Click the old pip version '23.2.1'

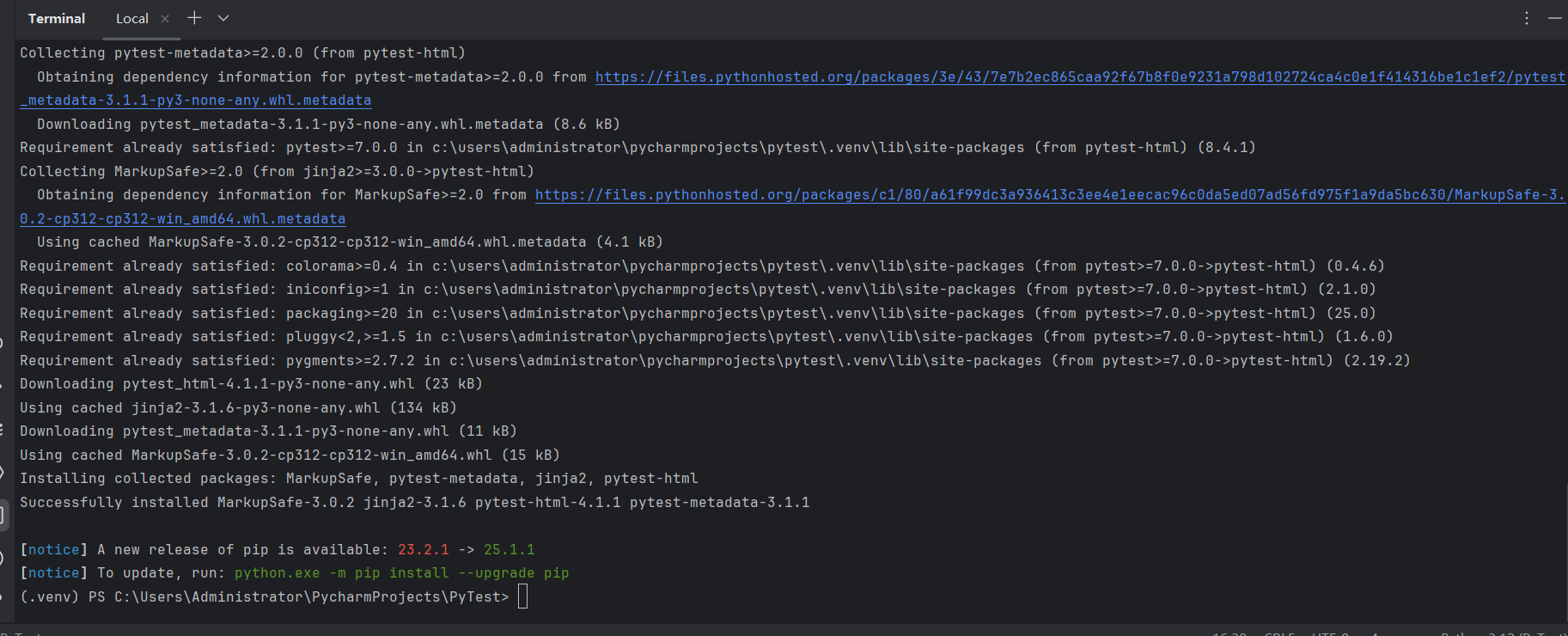point(423,549)
